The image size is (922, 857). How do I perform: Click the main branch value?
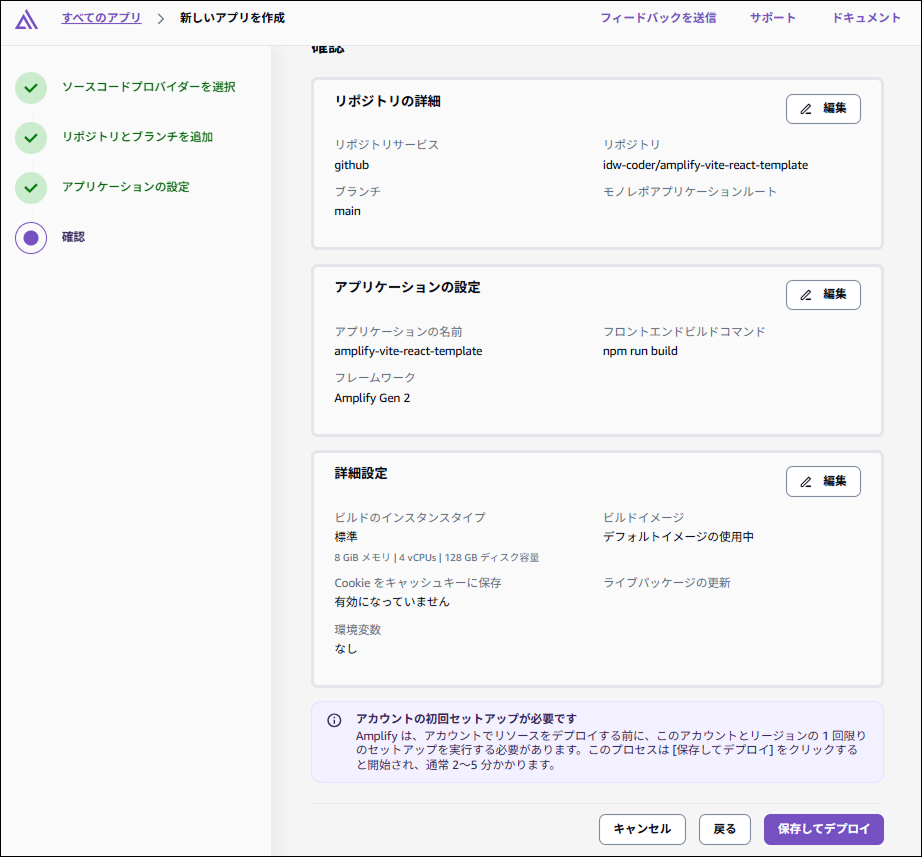pyautogui.click(x=348, y=211)
